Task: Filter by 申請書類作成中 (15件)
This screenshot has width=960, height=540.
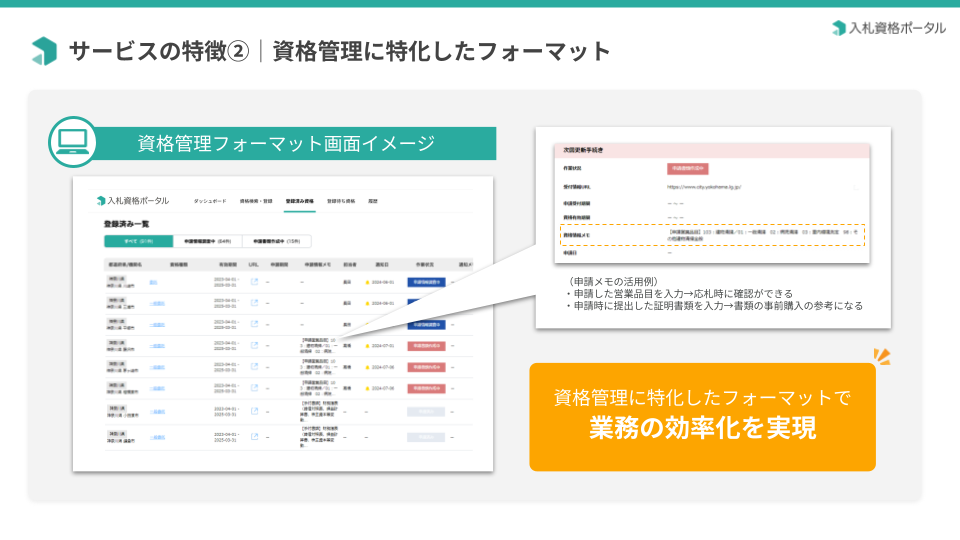Action: click(x=277, y=241)
